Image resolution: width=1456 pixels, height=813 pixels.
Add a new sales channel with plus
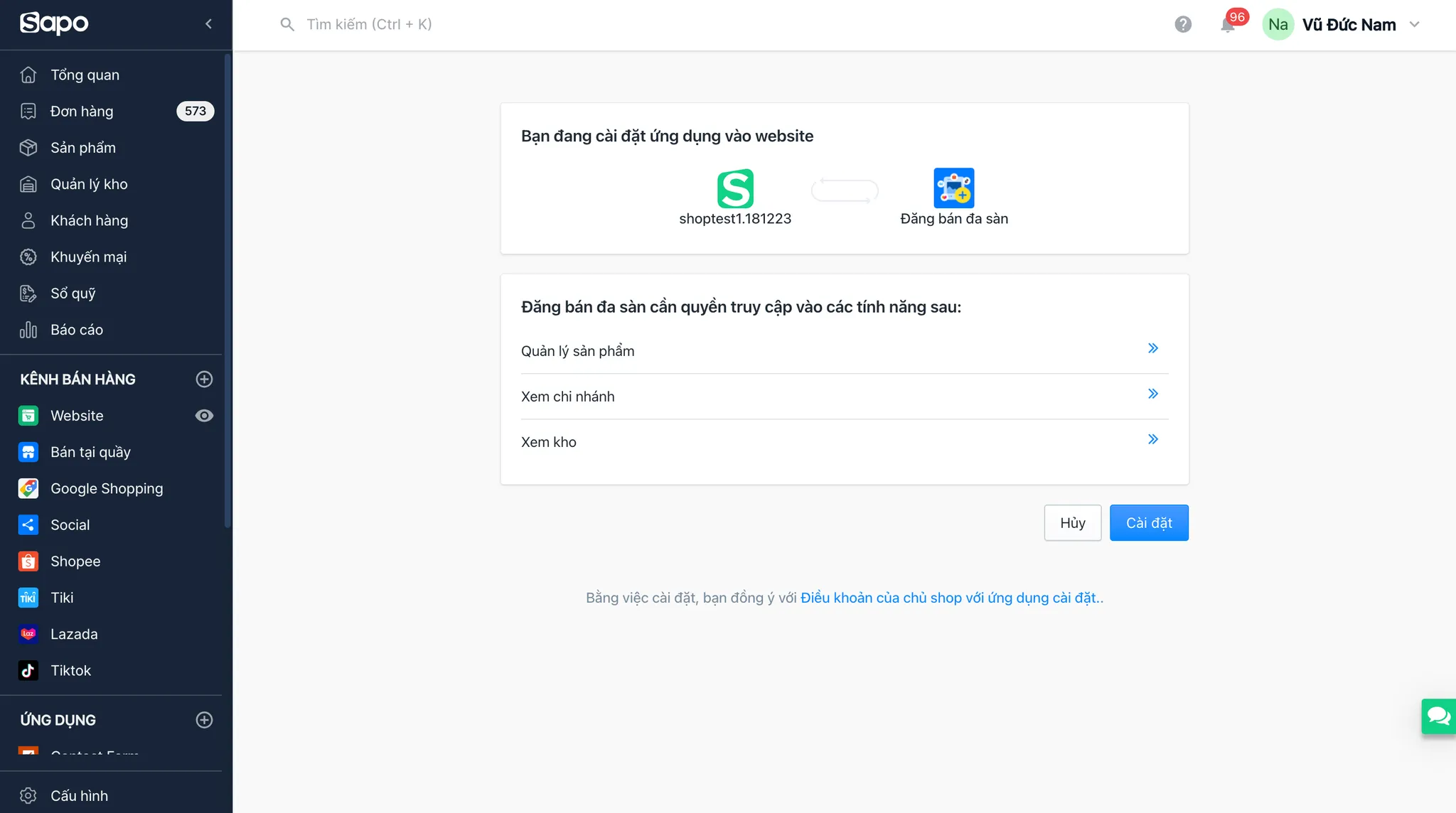click(x=204, y=379)
